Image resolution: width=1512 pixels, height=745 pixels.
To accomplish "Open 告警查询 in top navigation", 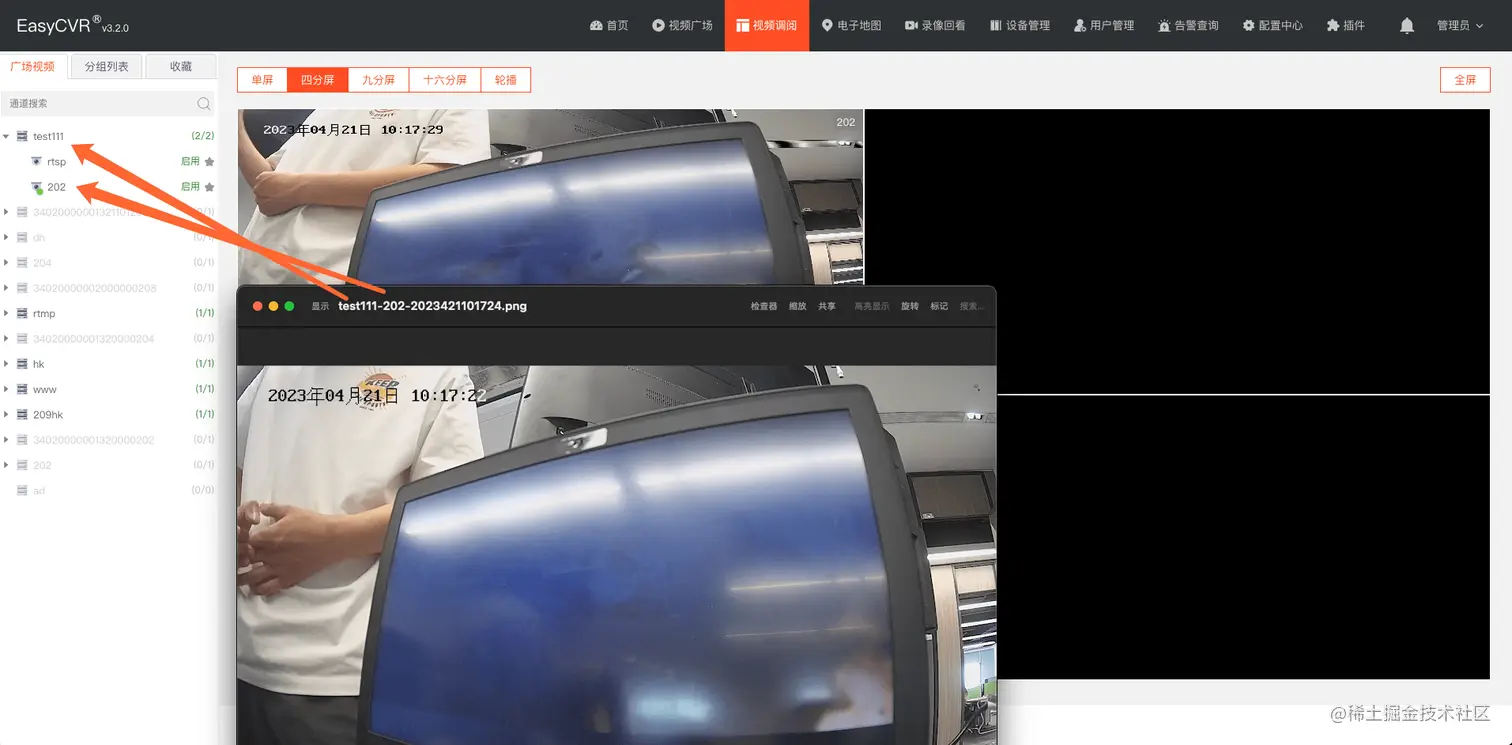I will click(x=1188, y=25).
